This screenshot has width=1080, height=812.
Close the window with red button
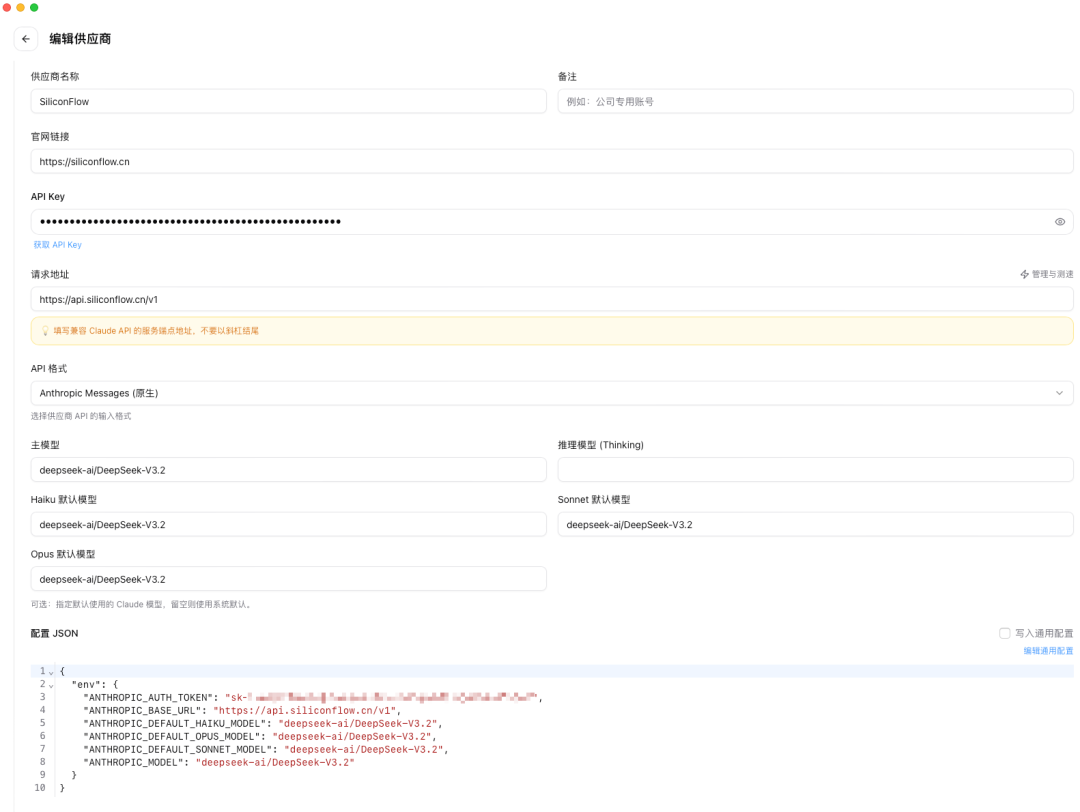point(7,8)
